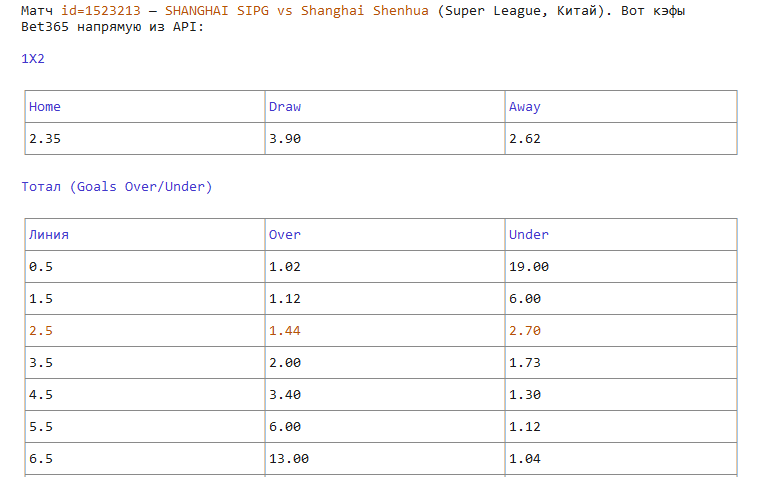This screenshot has width=761, height=477.
Task: Select the Home column header
Action: pyautogui.click(x=145, y=107)
